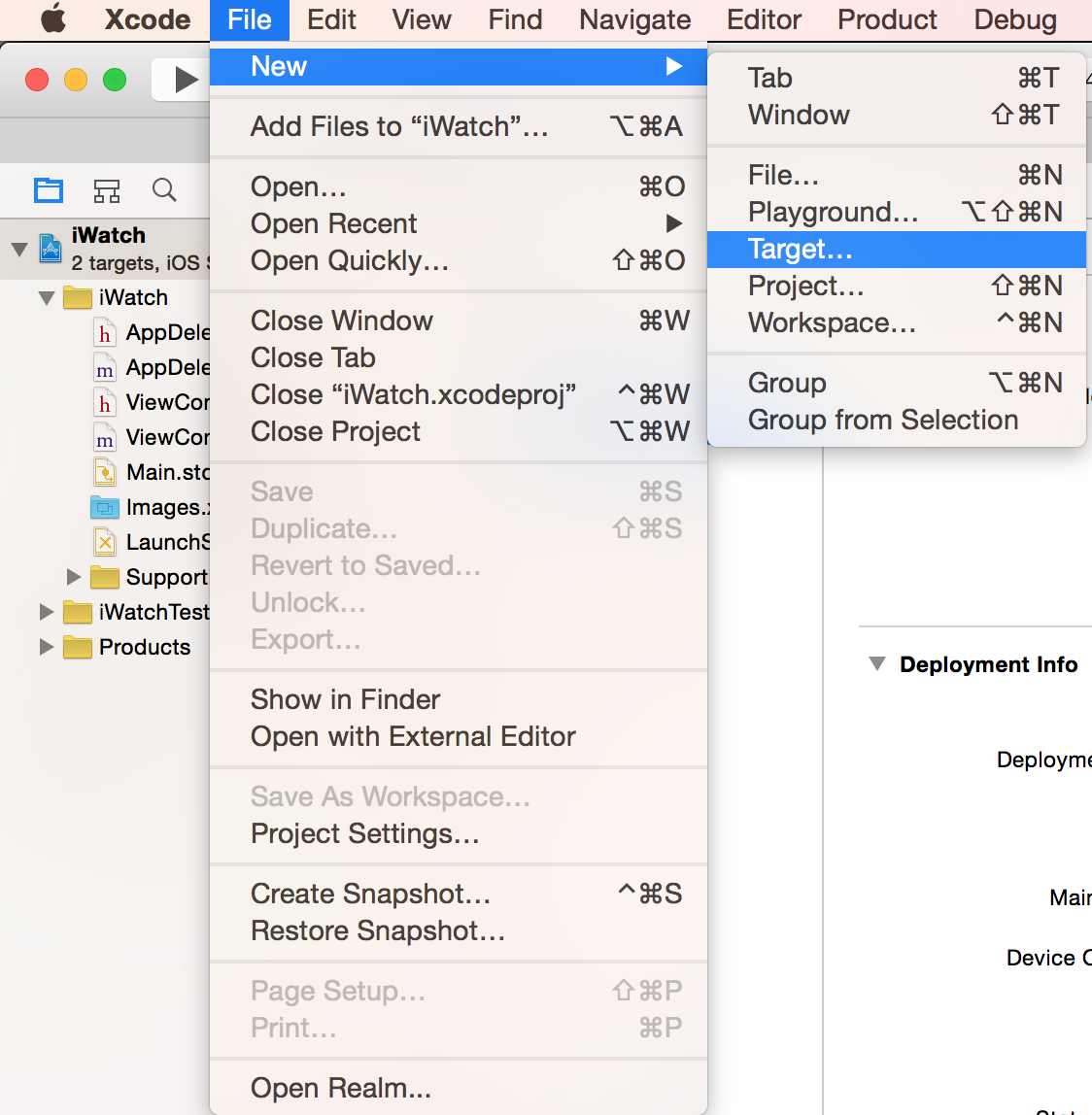
Task: Open the Apple menu
Action: (x=53, y=18)
